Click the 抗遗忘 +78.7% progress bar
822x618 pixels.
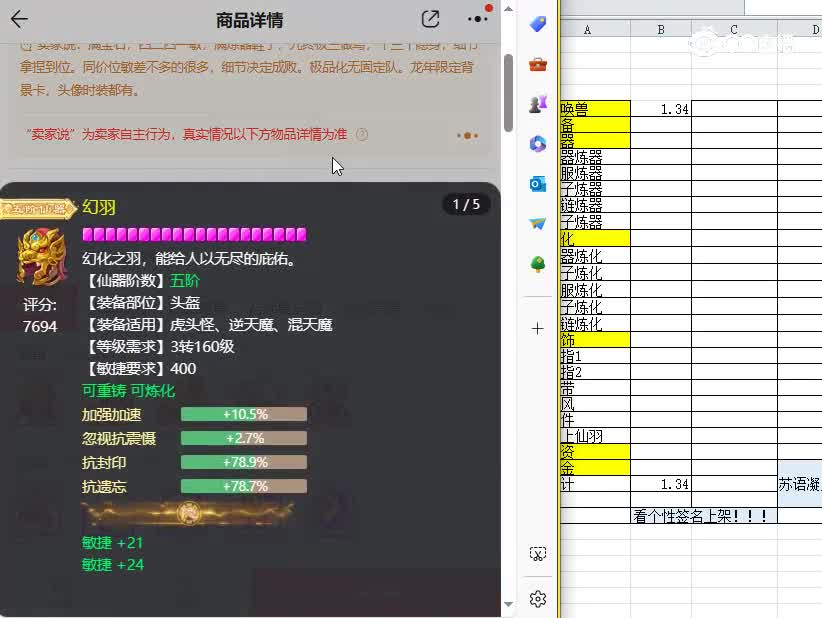(244, 486)
